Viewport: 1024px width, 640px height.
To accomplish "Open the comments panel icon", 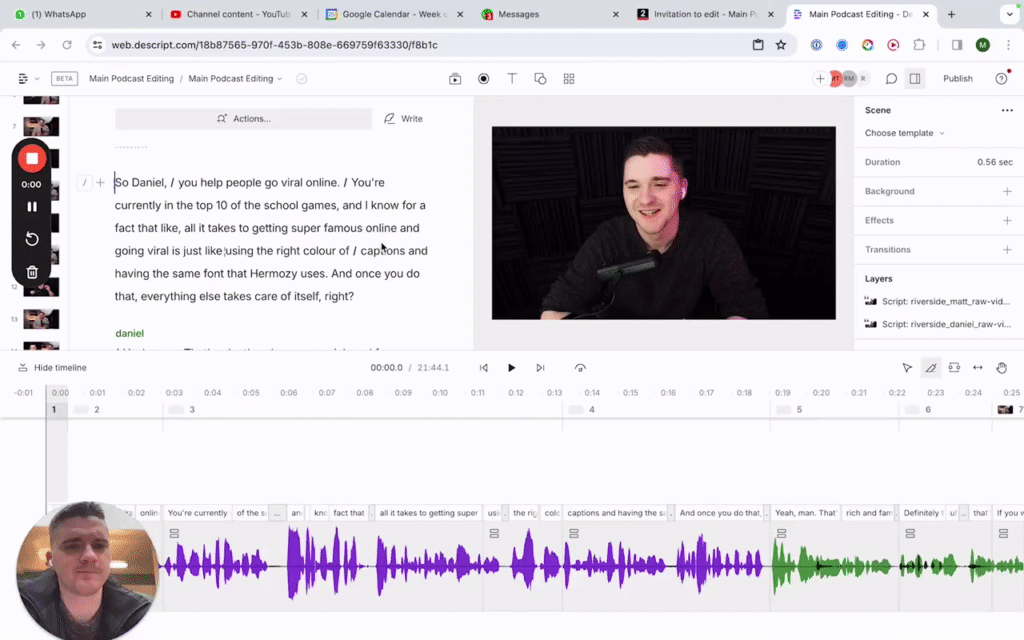I will [x=891, y=78].
